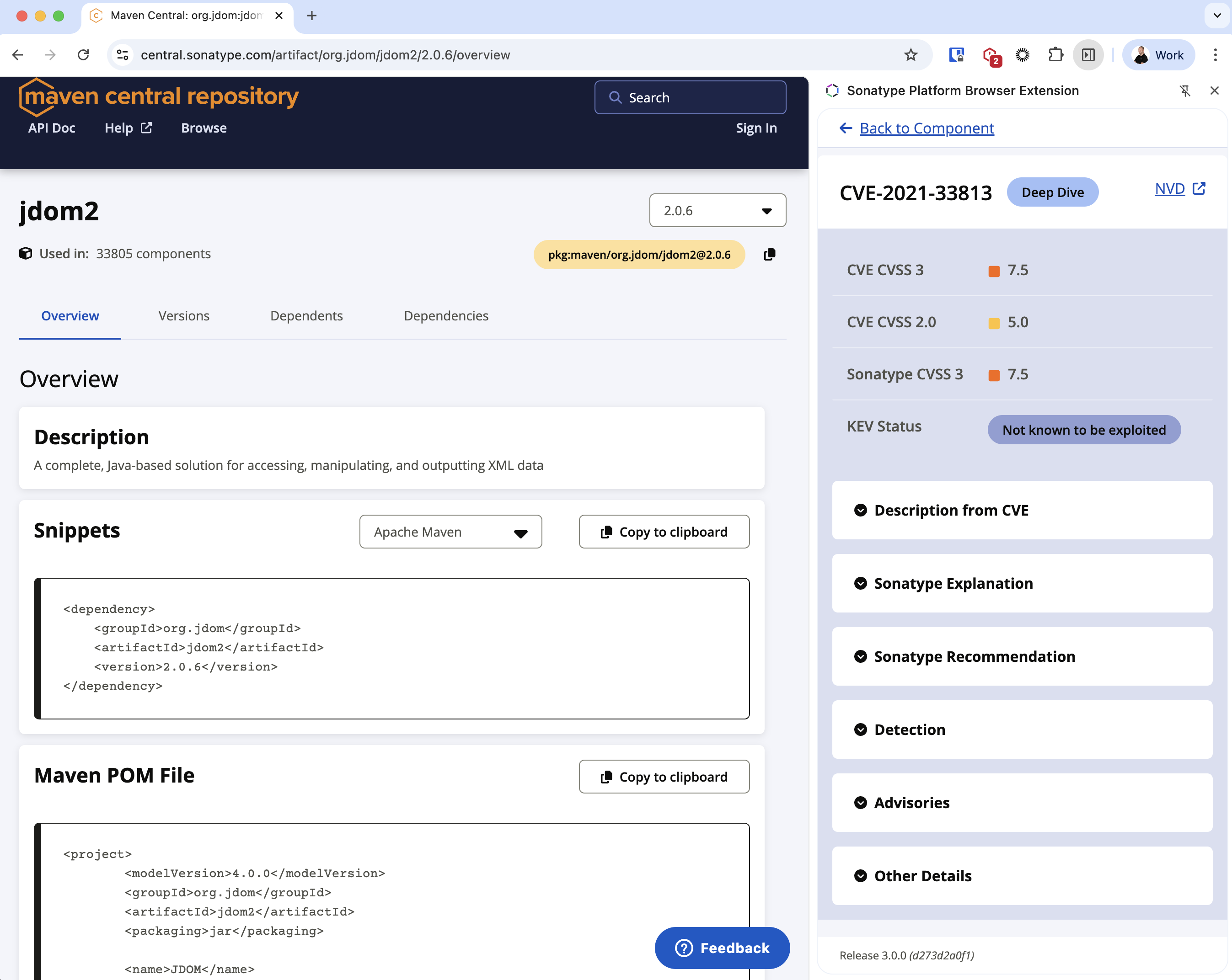
Task: Expand the Sonatype Recommendation section
Action: pyautogui.click(x=1022, y=656)
